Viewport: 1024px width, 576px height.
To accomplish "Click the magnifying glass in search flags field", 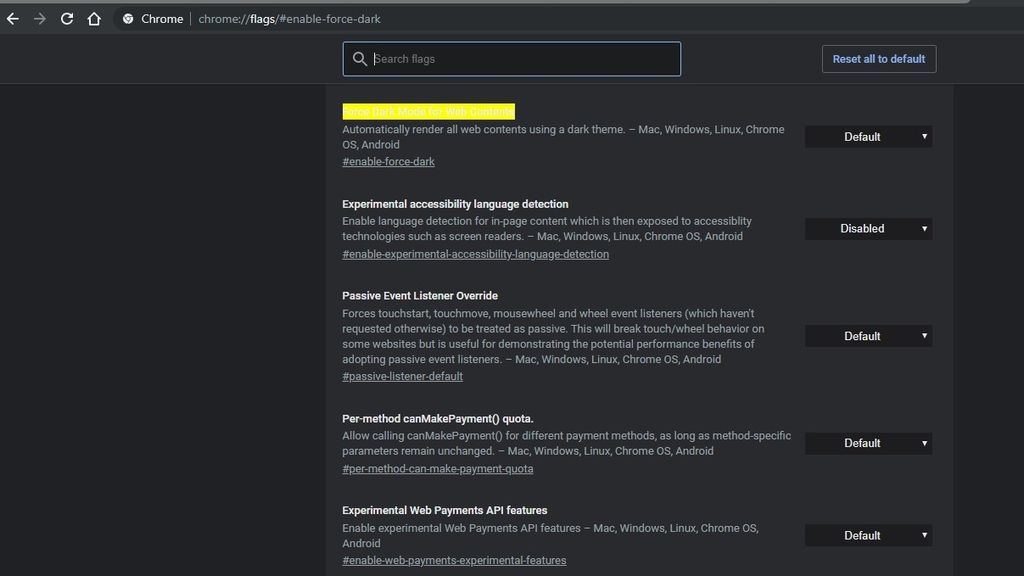I will pyautogui.click(x=360, y=59).
